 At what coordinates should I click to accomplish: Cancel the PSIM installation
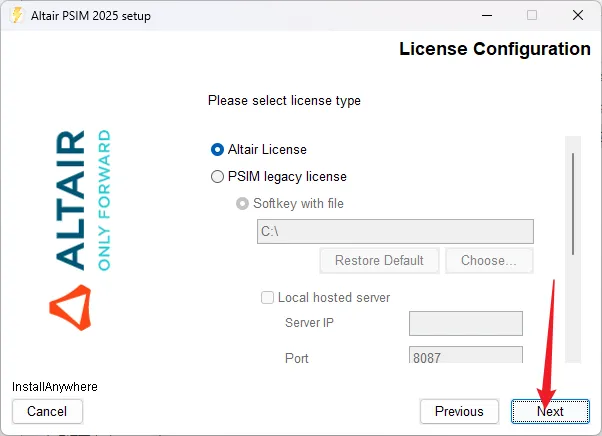click(47, 411)
